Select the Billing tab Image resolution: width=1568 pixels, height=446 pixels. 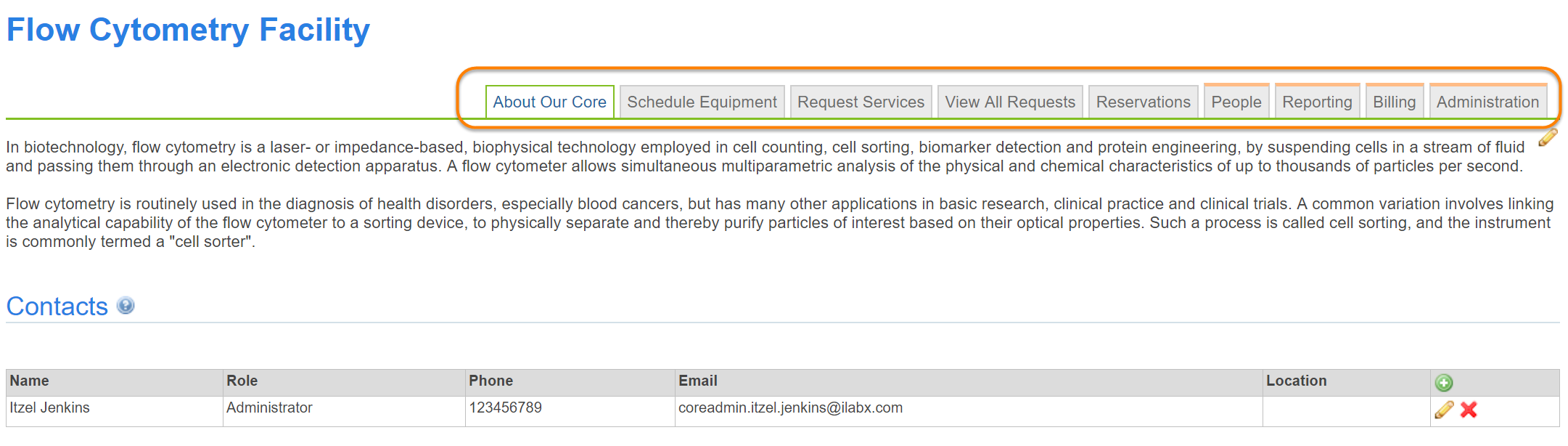1394,102
